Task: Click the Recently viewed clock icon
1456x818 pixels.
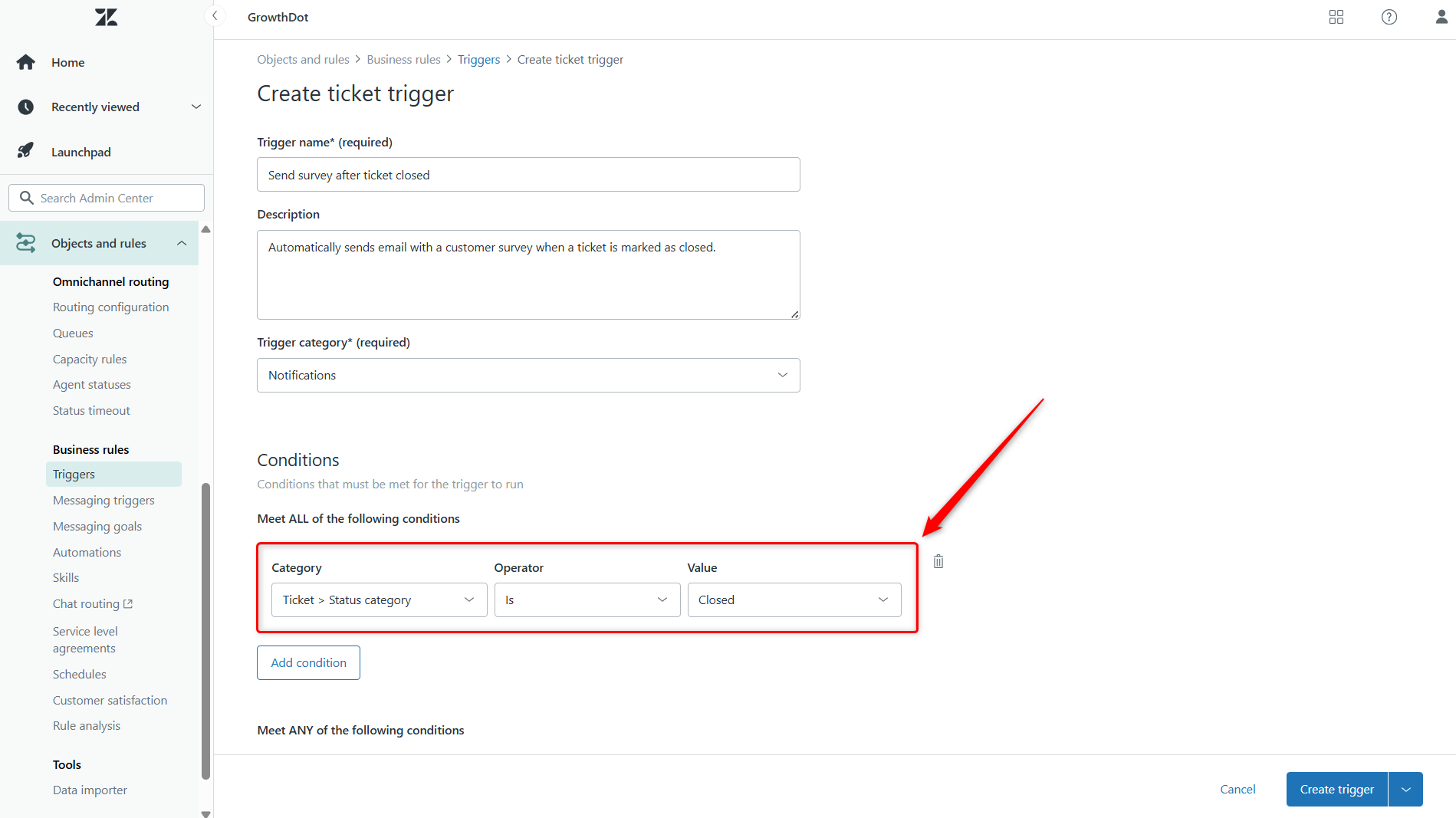Action: pyautogui.click(x=25, y=107)
